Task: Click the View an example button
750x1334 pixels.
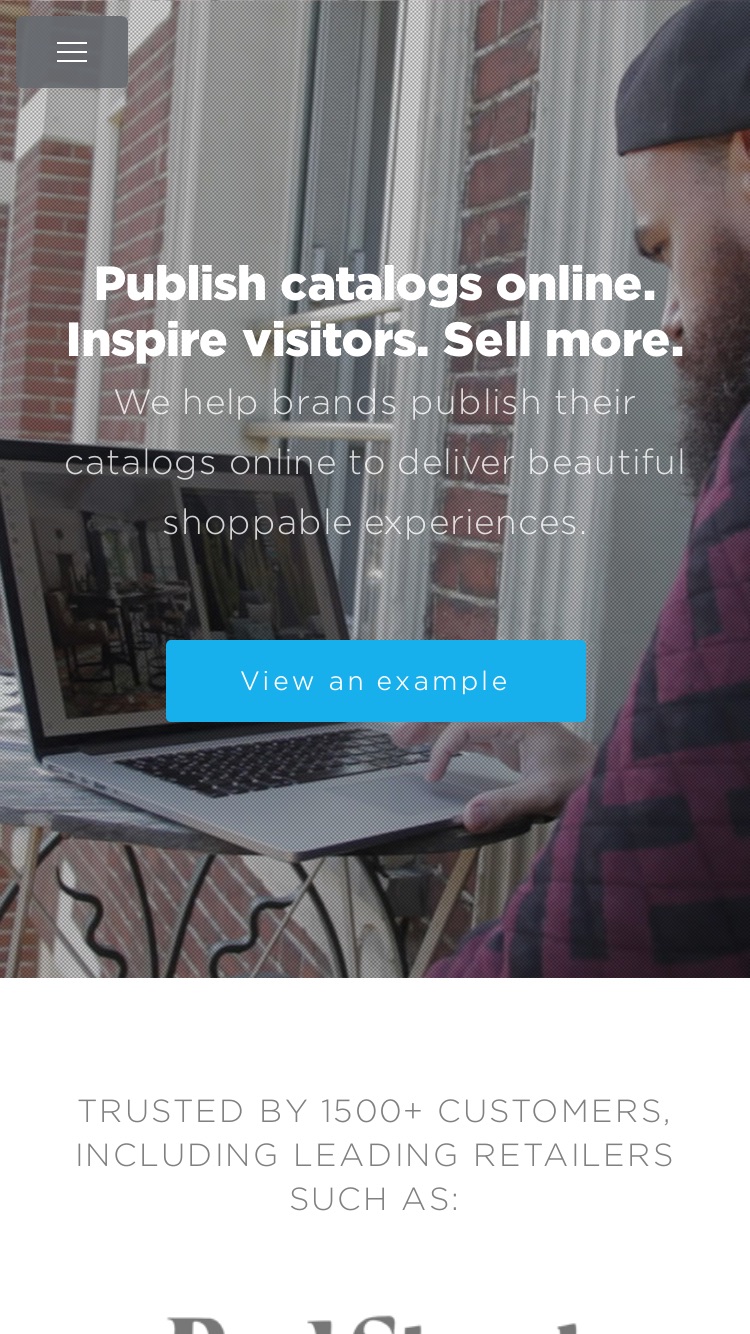Action: click(x=375, y=681)
